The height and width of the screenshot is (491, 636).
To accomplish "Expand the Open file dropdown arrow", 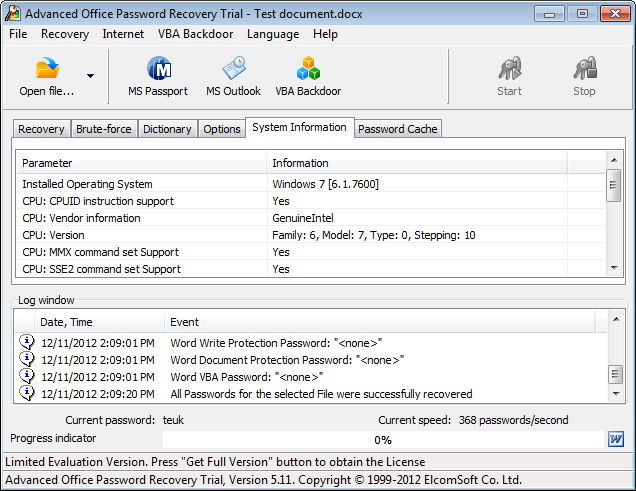I will pos(90,76).
